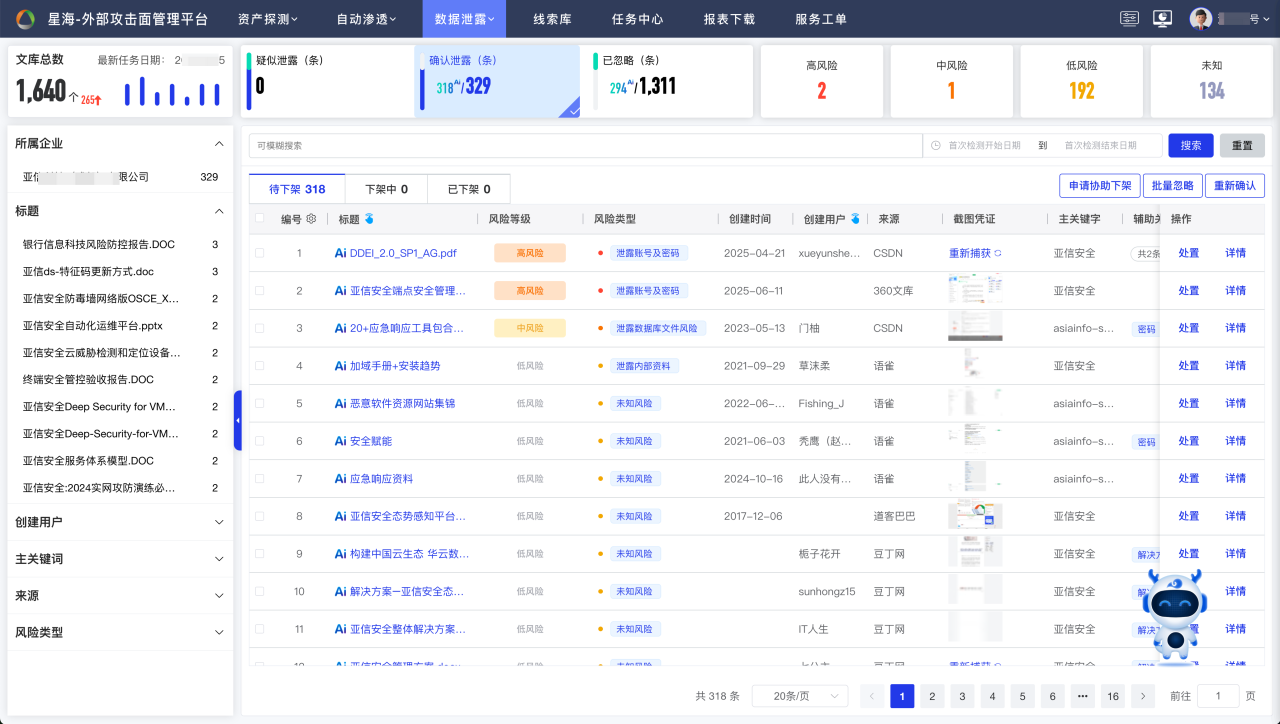1280x724 pixels.
Task: Open the 线索库 menu item
Action: pyautogui.click(x=553, y=19)
